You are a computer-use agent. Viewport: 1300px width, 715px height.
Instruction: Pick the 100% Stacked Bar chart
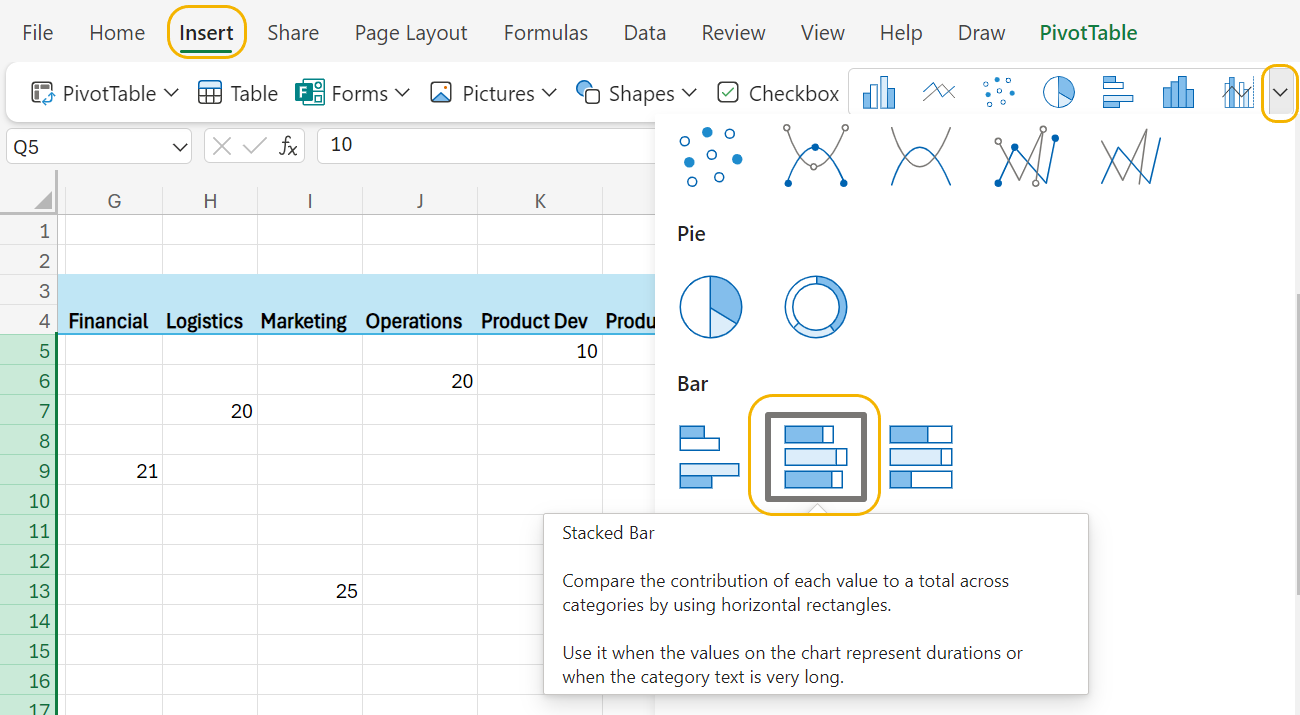[920, 455]
